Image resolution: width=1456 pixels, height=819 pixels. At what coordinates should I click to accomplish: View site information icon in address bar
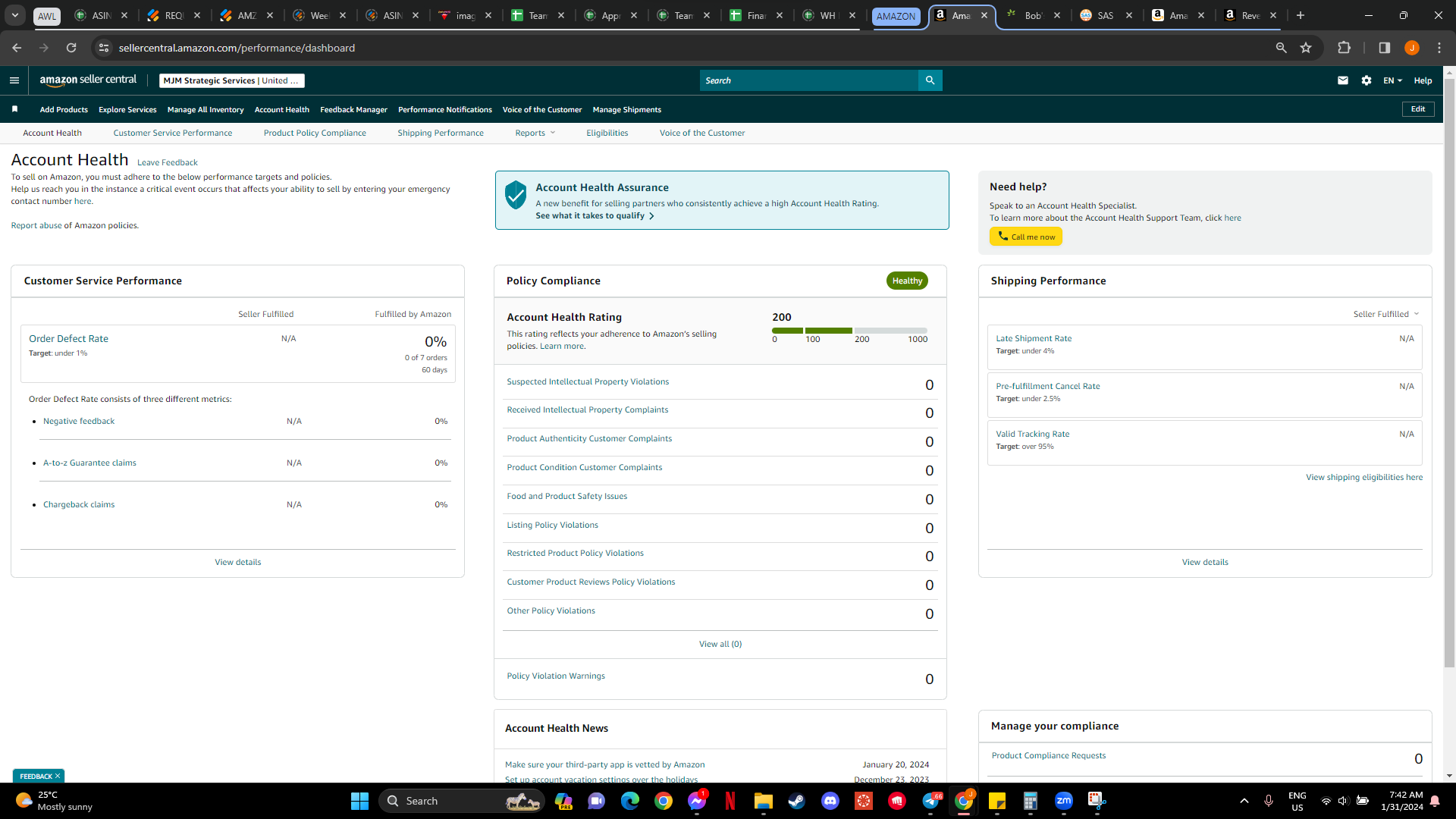104,48
